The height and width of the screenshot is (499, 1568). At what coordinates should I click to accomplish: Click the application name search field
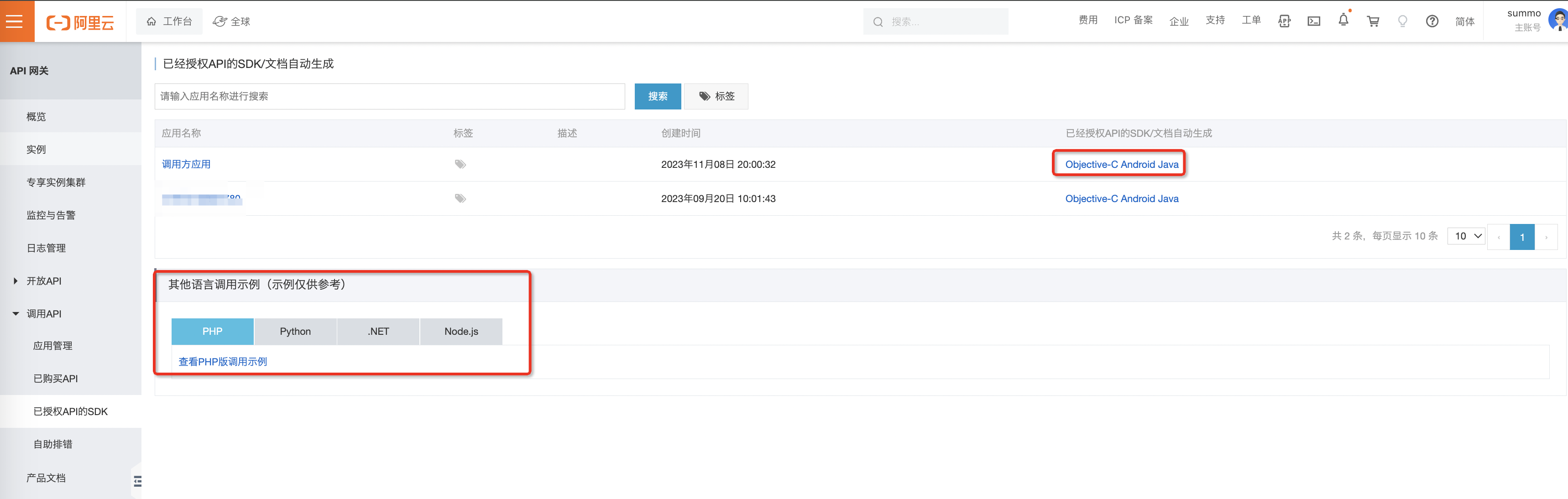tap(390, 96)
